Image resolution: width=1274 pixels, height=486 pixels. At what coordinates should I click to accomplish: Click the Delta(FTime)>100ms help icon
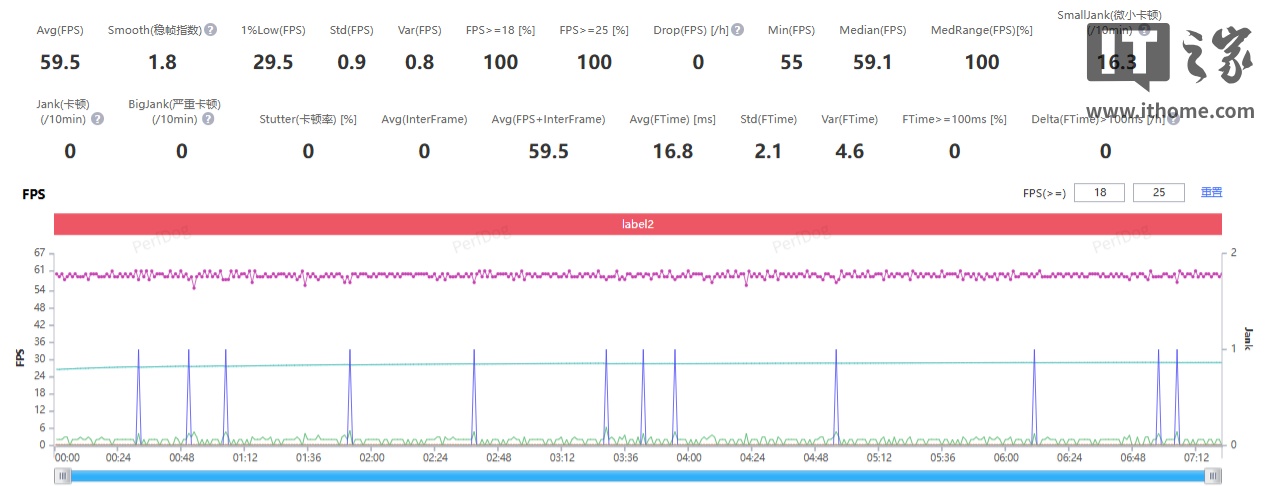1173,119
